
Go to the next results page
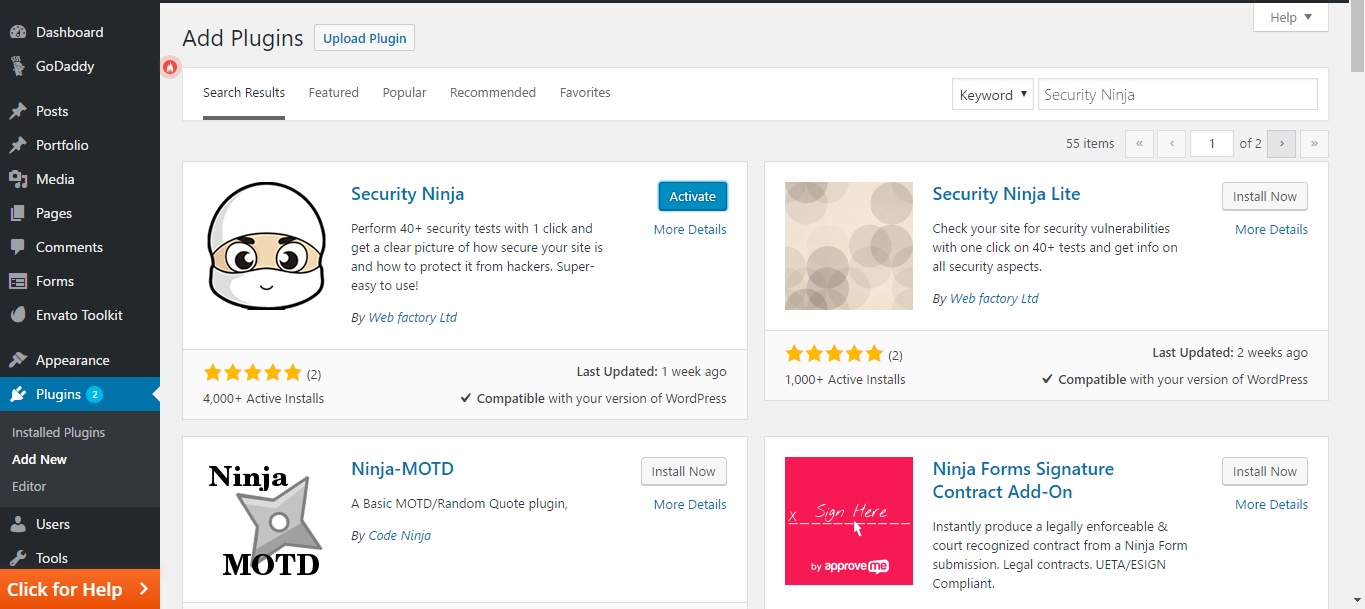pyautogui.click(x=1281, y=143)
